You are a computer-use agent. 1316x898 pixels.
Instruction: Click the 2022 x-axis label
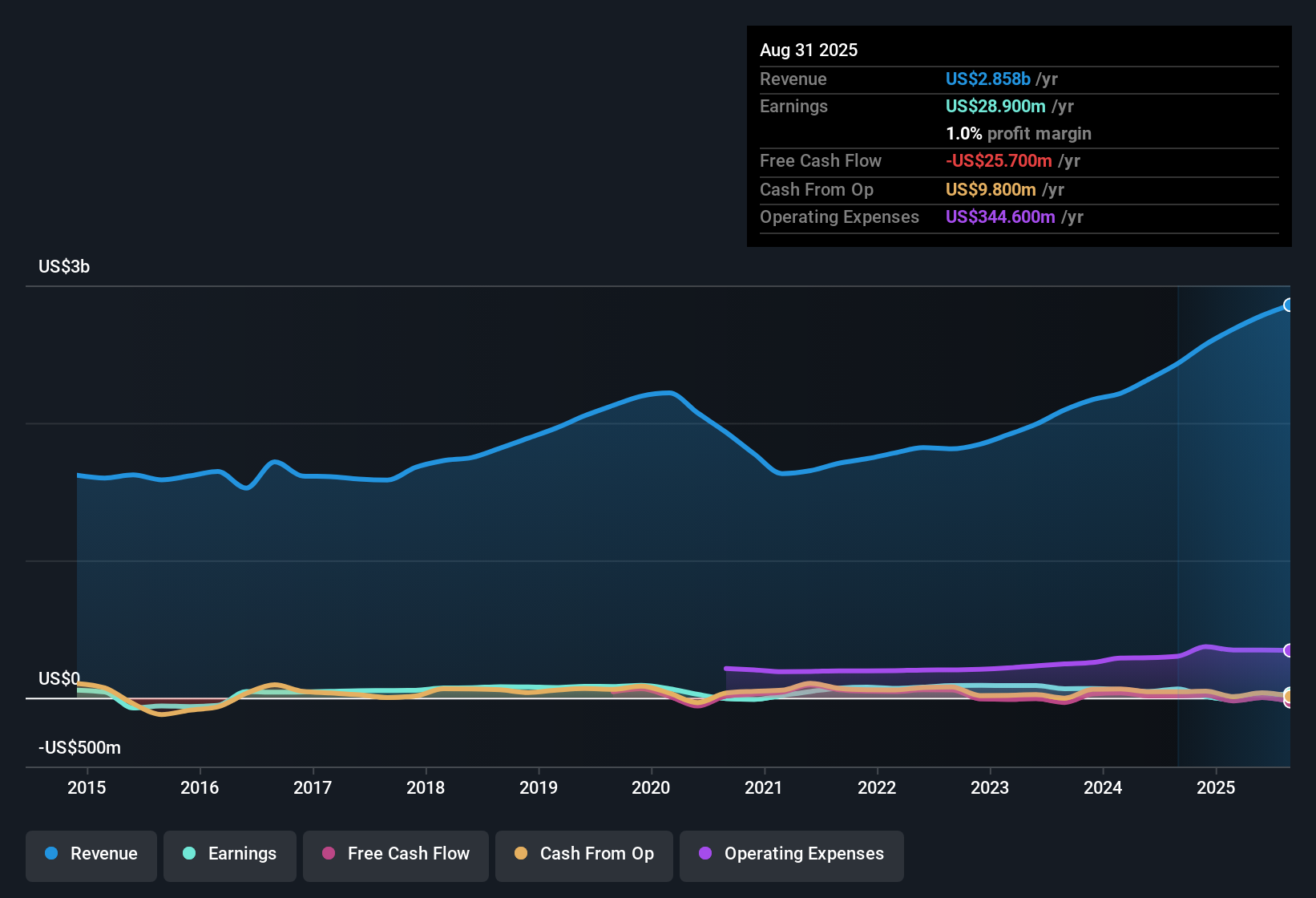click(877, 787)
